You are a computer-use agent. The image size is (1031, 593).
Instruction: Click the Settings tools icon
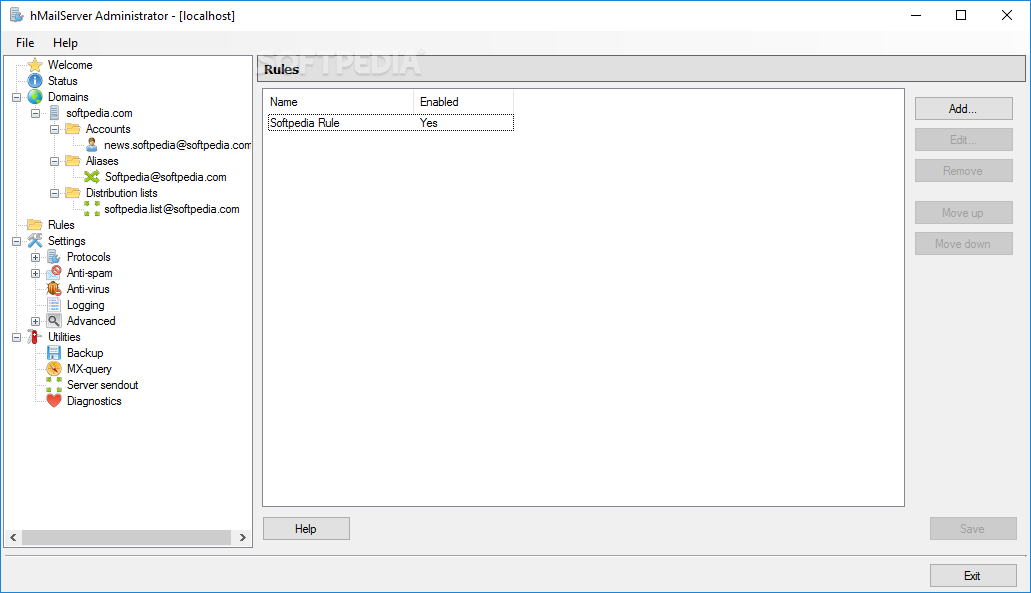coord(35,241)
